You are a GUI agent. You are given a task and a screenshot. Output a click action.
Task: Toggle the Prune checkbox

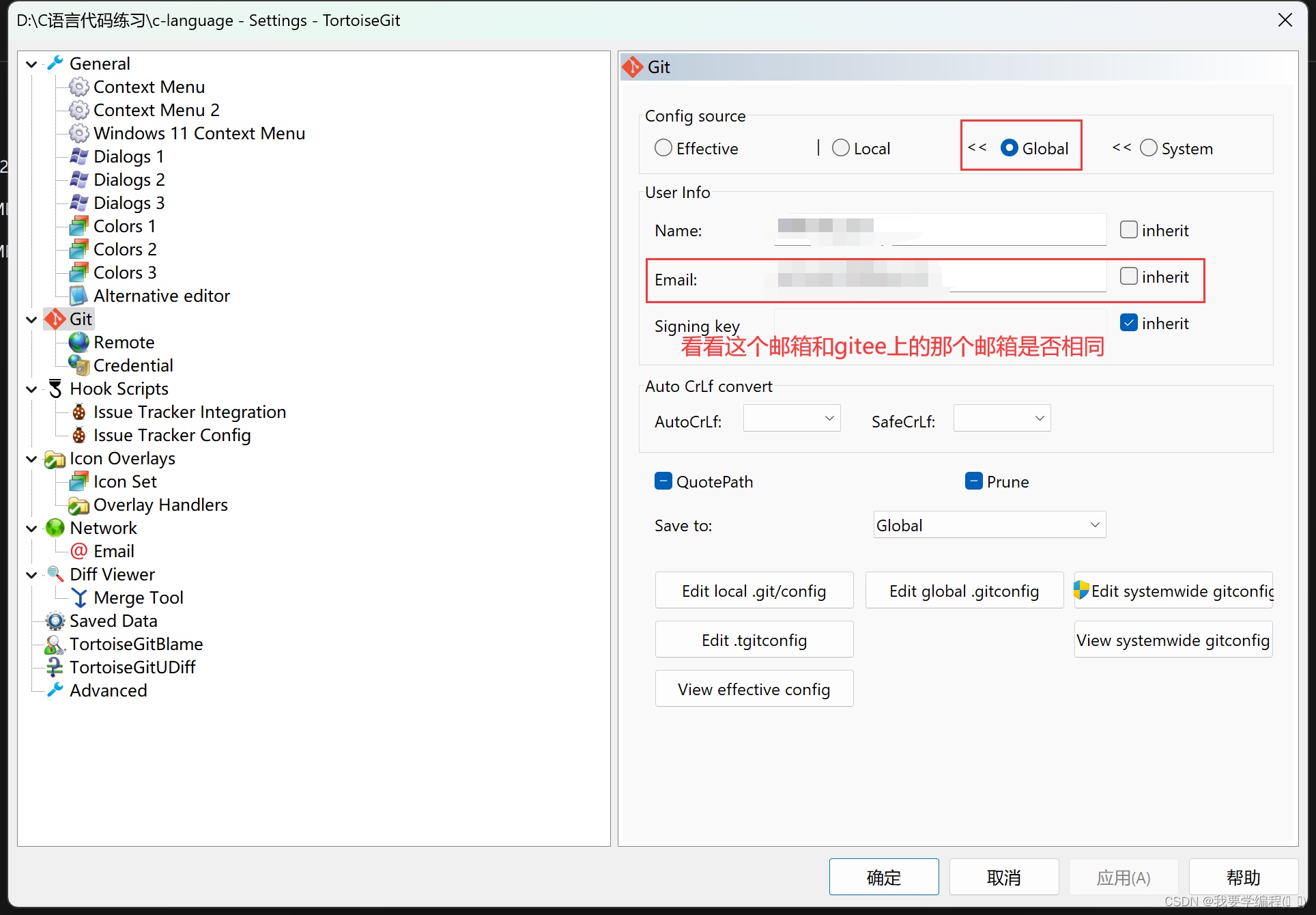point(974,481)
